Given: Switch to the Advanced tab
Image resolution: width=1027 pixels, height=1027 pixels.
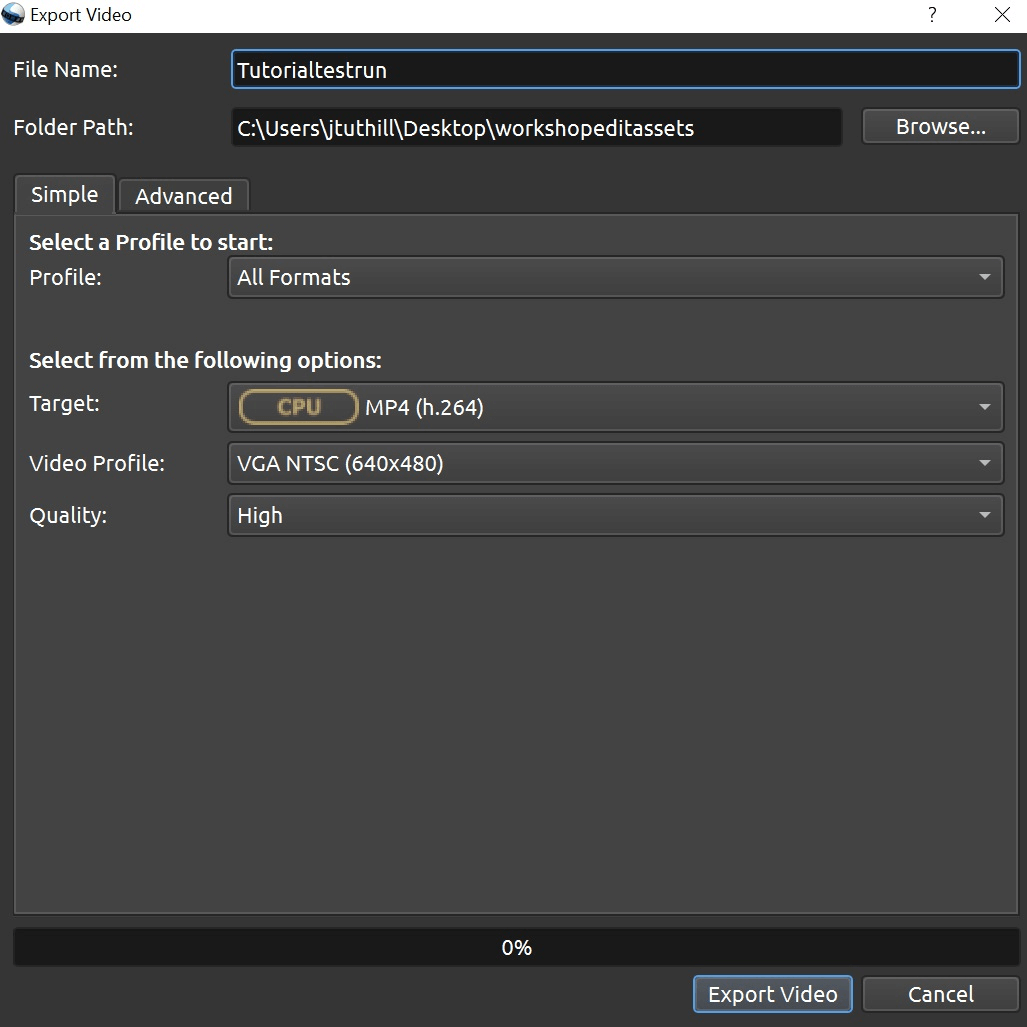Looking at the screenshot, I should [183, 196].
